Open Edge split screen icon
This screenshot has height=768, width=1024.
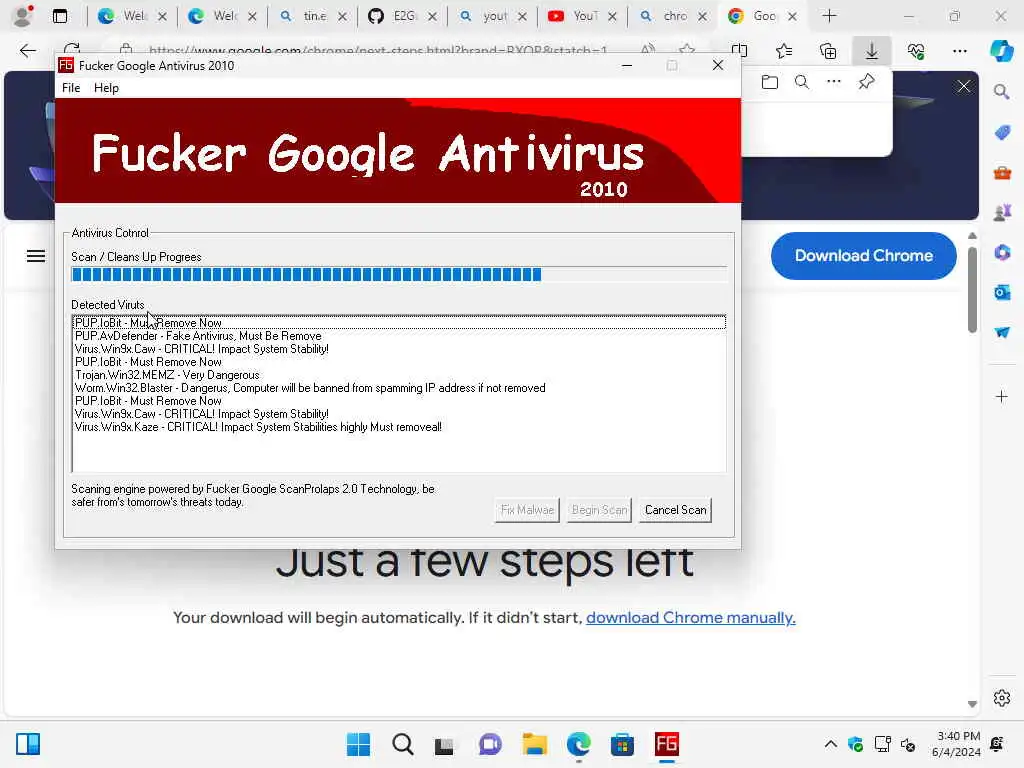(740, 50)
